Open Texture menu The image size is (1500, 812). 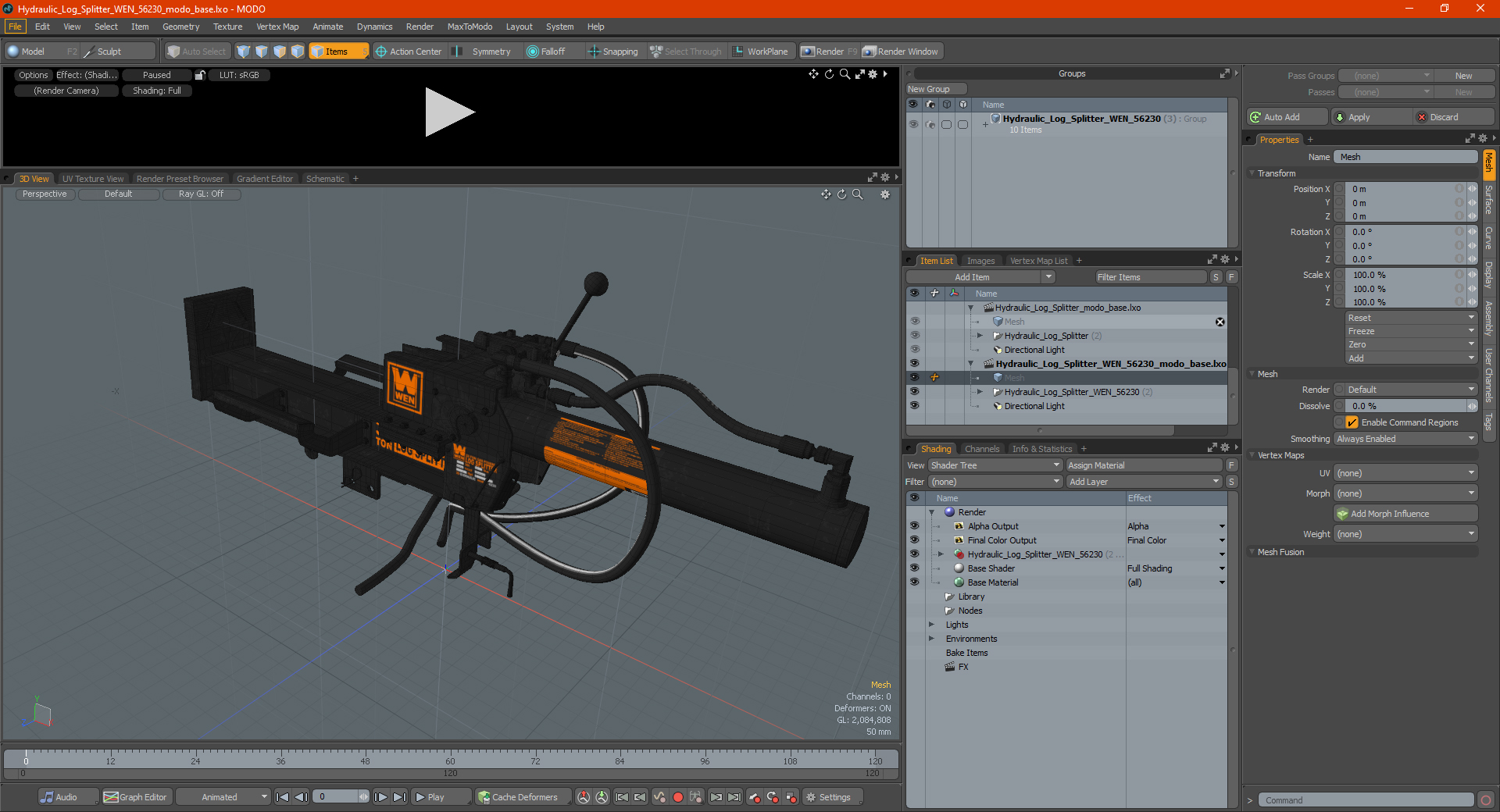(227, 27)
